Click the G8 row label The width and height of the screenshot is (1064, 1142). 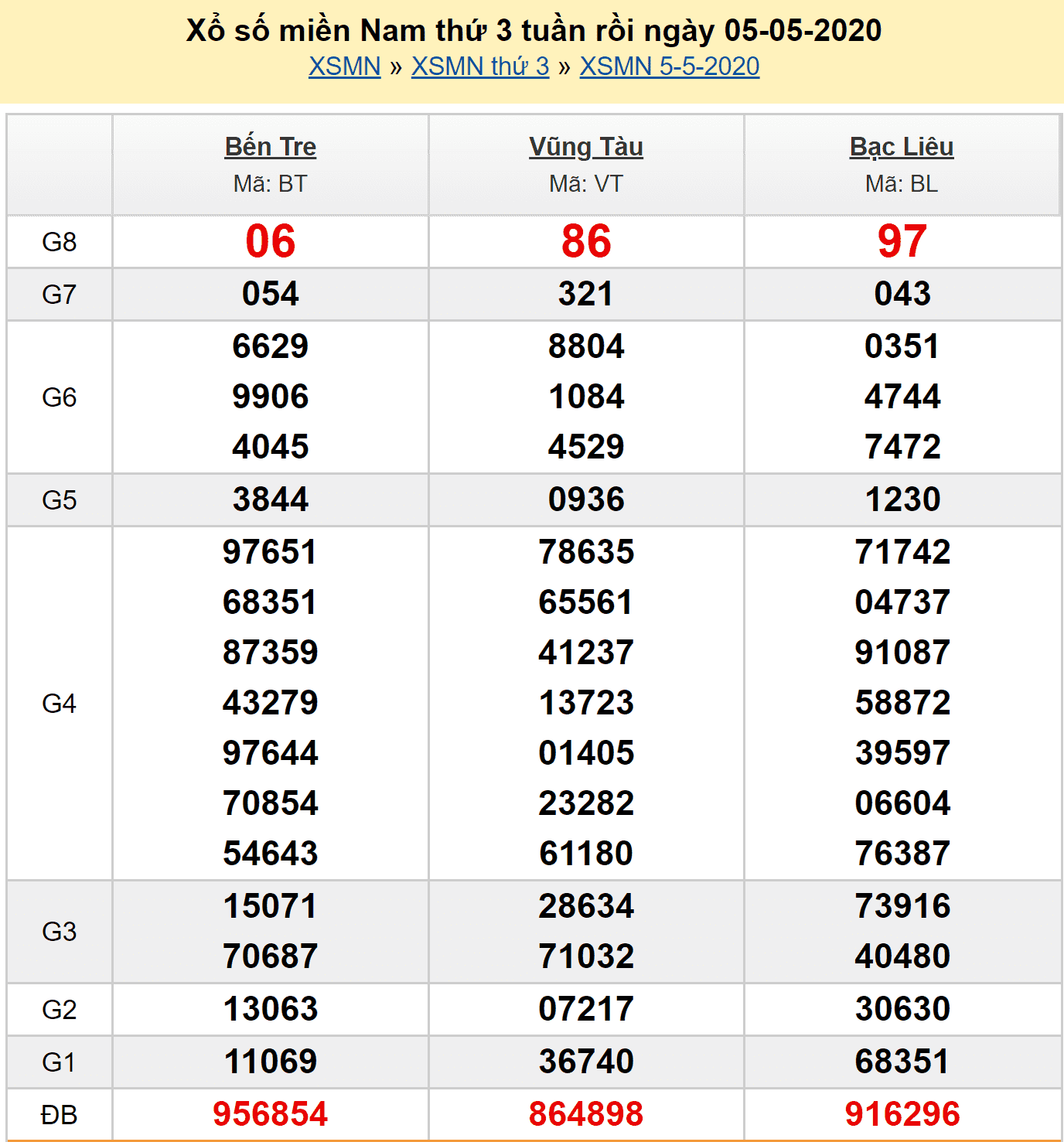60,242
